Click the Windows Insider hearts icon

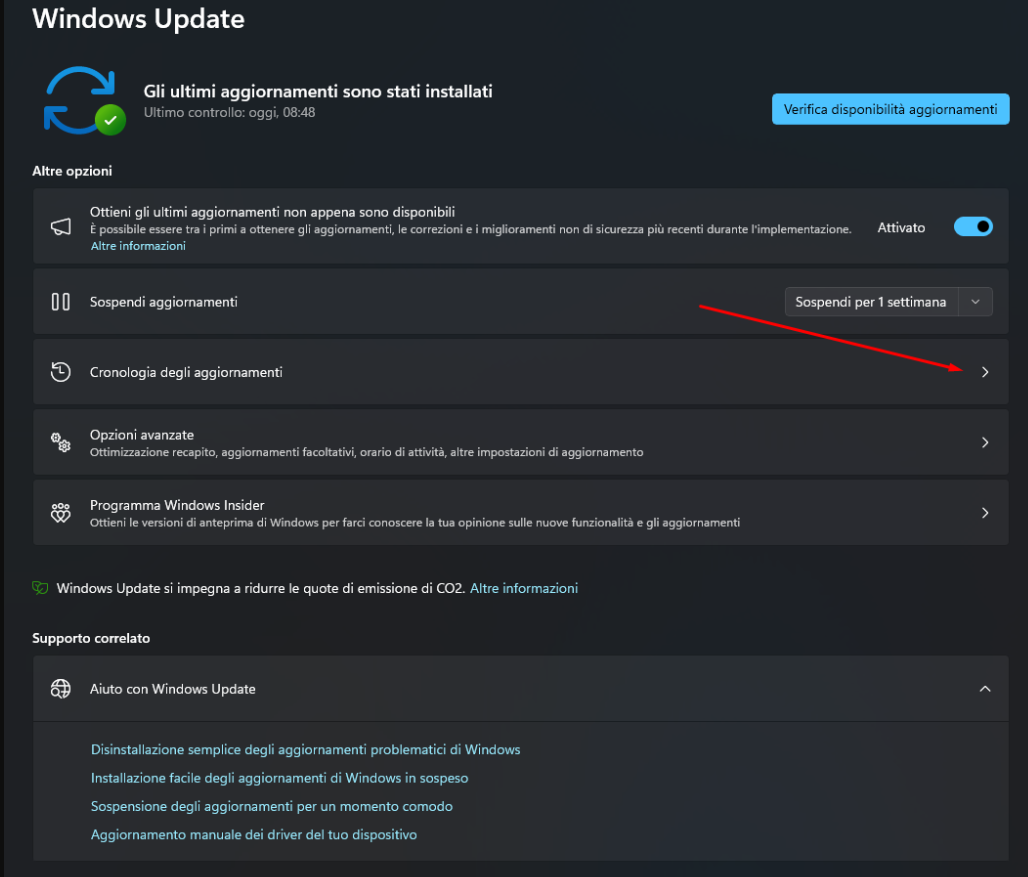61,513
